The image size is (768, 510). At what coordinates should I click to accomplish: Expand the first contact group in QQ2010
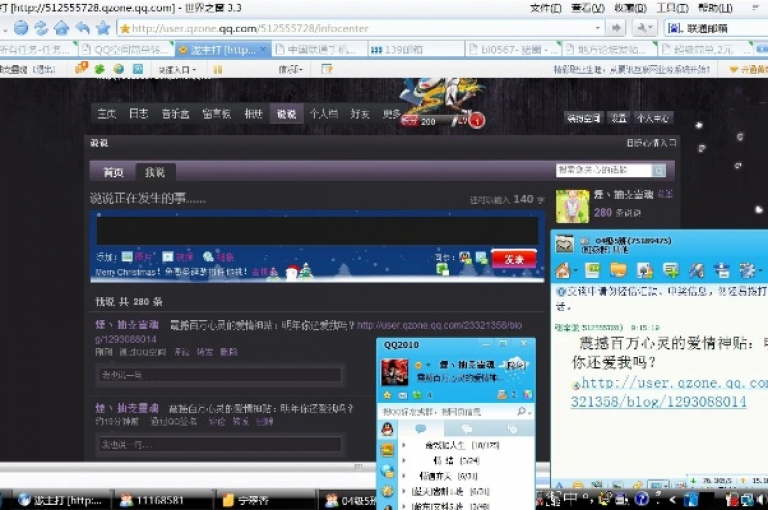(404, 445)
